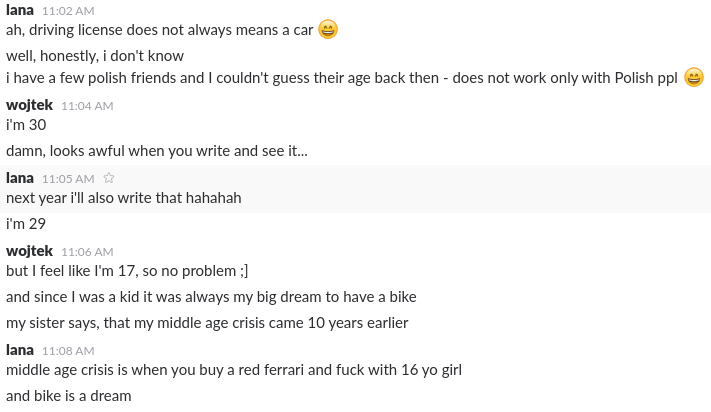Click the 'and bike is a dream' message

click(69, 396)
